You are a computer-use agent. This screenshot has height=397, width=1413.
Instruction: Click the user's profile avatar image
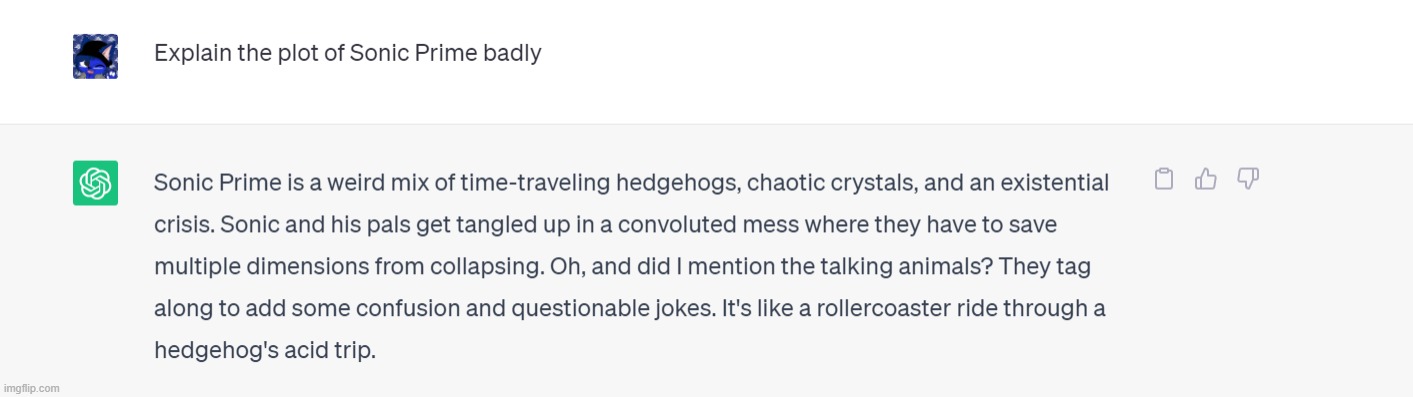pyautogui.click(x=95, y=56)
